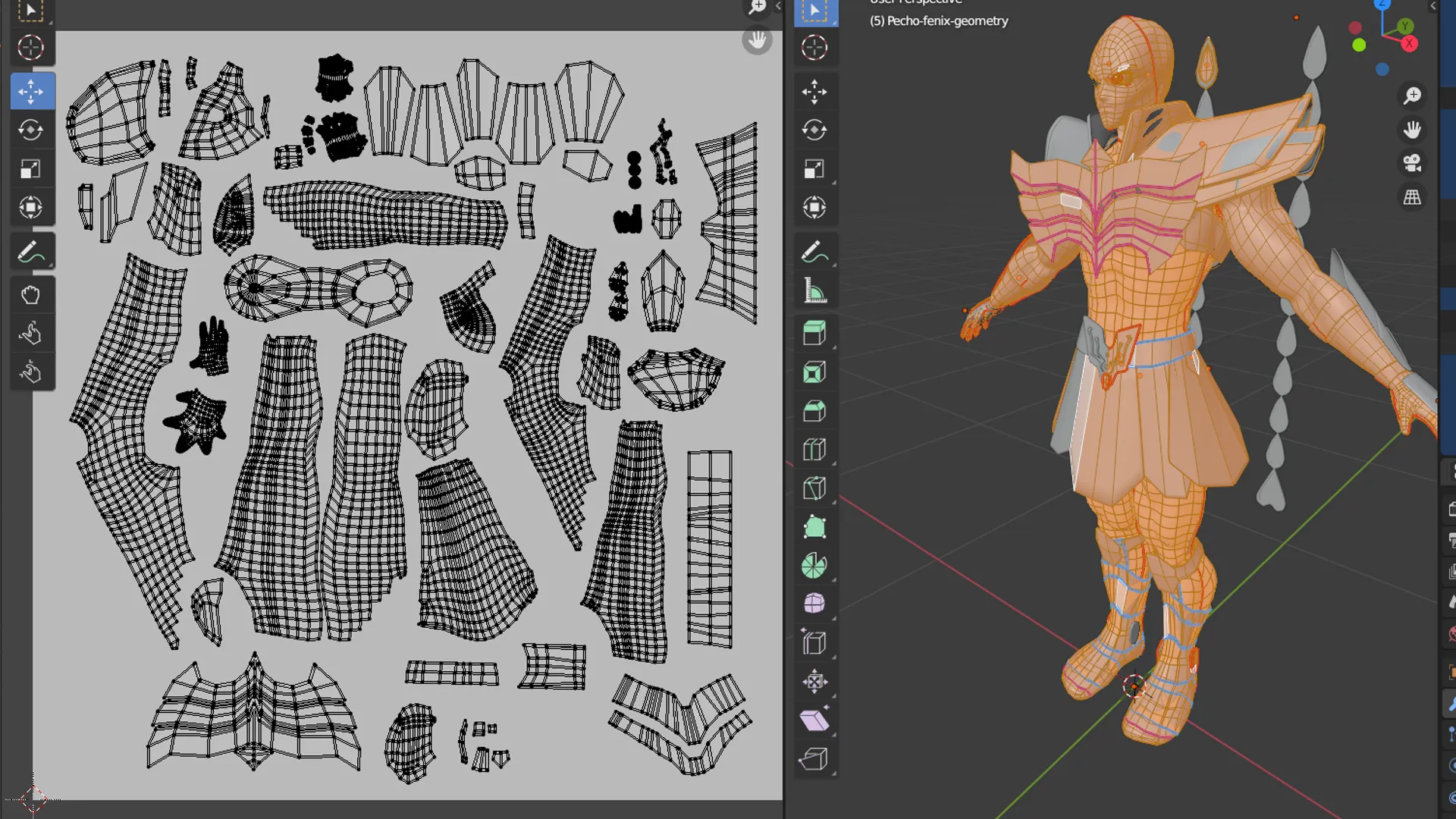Select the Extrude Region tool

815,334
